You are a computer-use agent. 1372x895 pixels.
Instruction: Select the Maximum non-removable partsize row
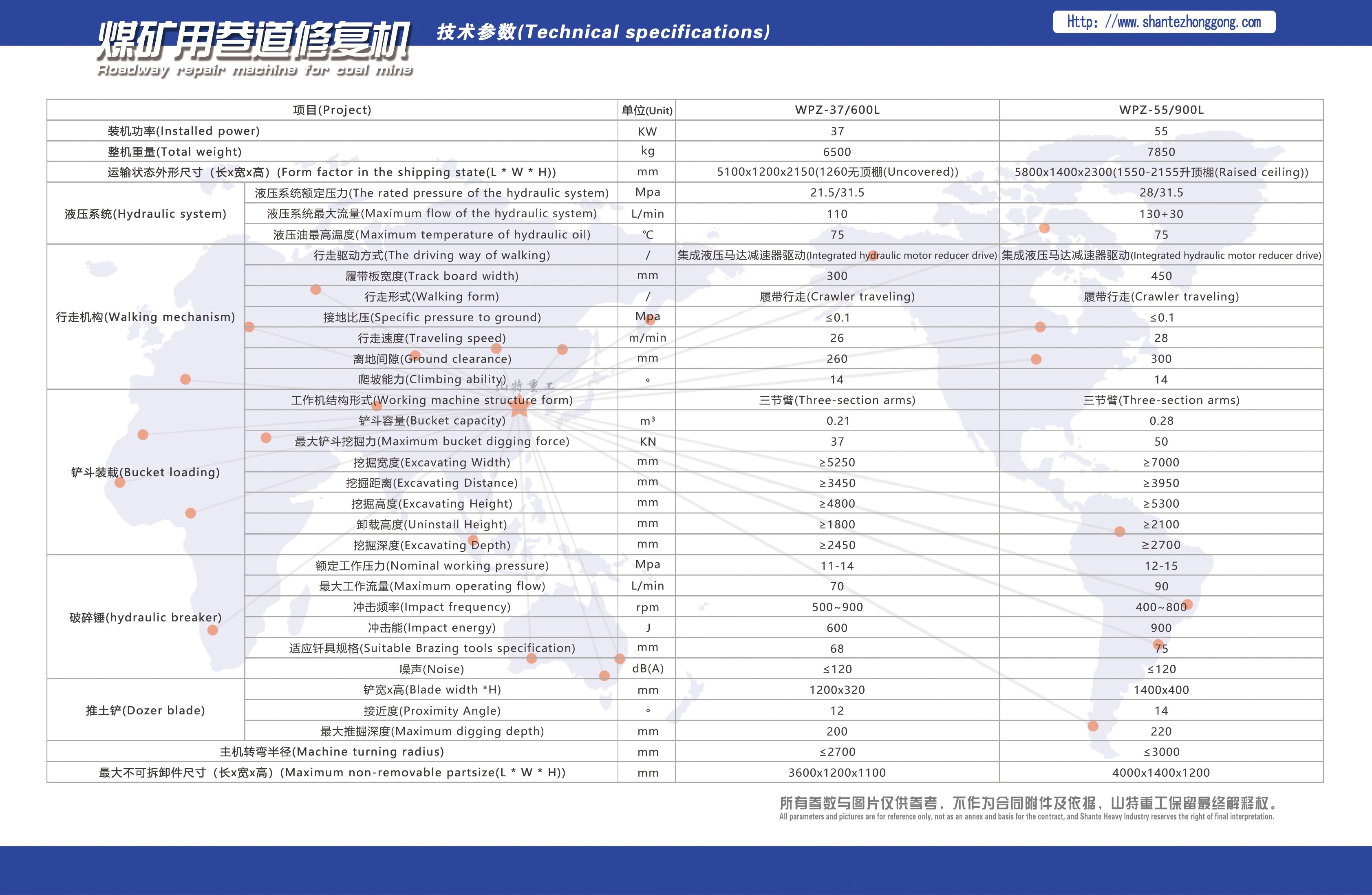click(x=331, y=772)
